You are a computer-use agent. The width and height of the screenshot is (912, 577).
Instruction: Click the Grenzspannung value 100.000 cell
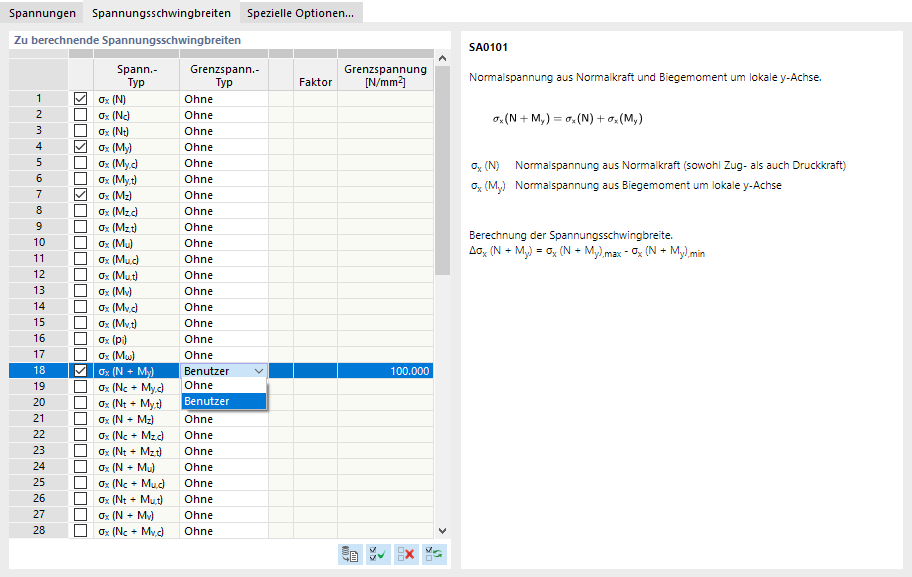coord(385,371)
